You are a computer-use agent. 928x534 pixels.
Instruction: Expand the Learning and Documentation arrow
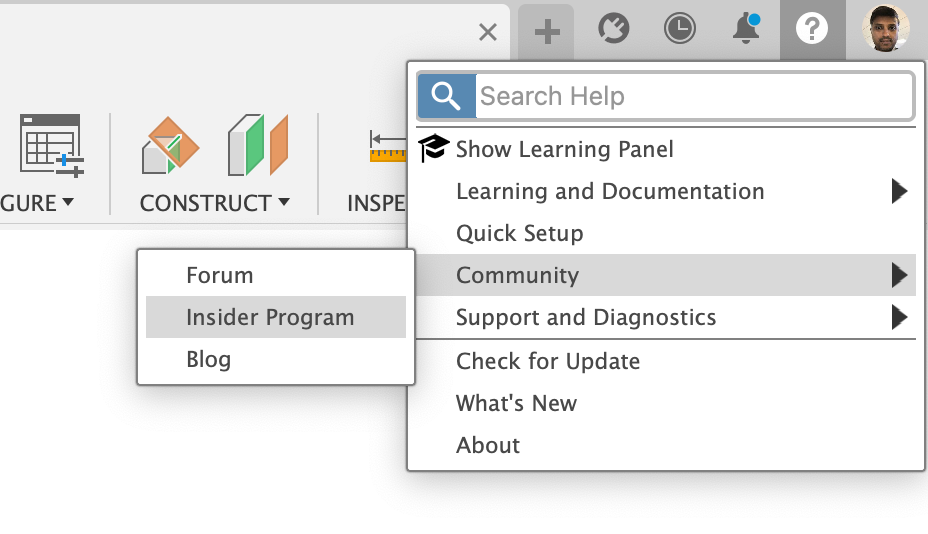coord(900,191)
